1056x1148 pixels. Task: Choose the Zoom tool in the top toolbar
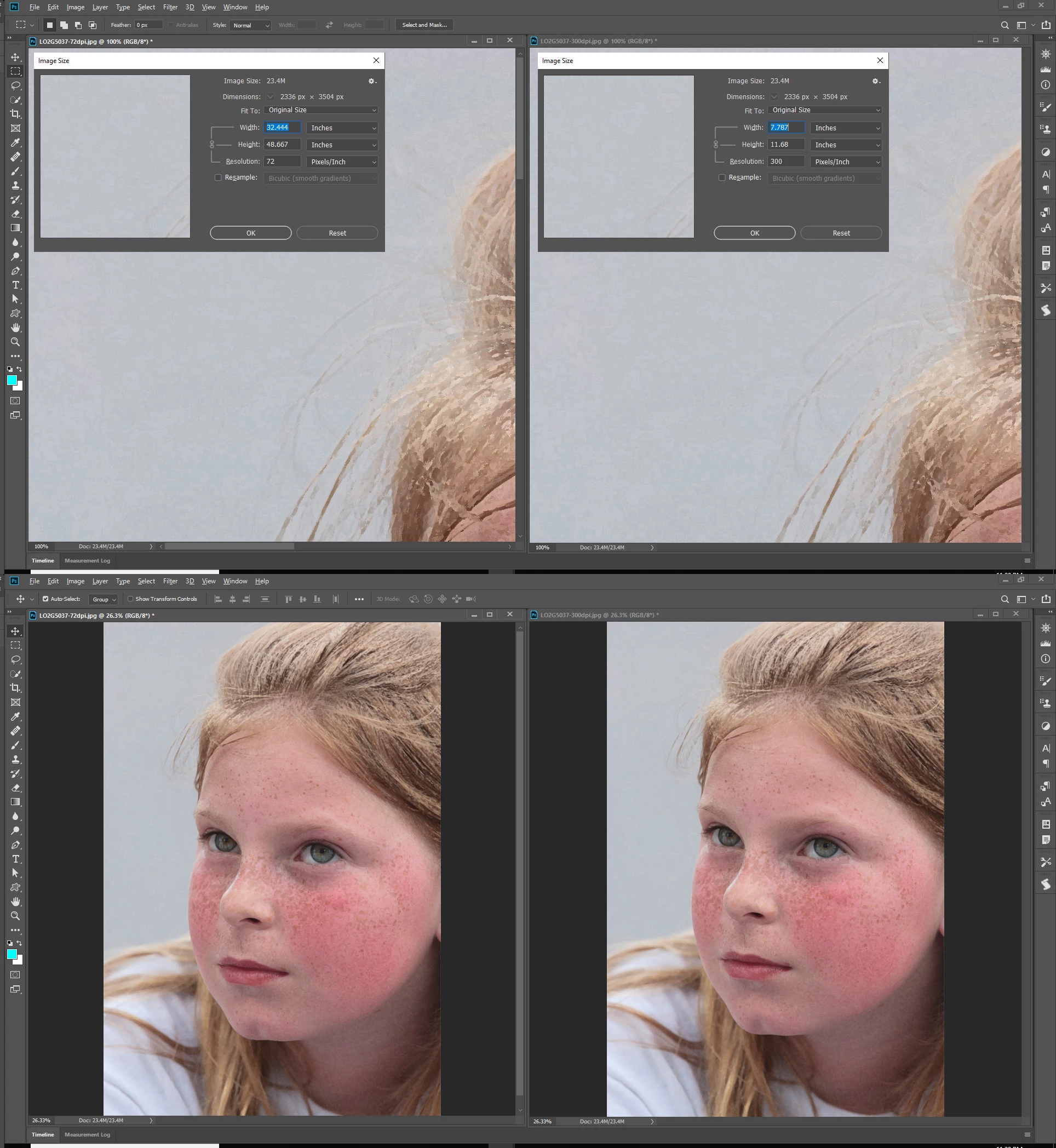[15, 342]
